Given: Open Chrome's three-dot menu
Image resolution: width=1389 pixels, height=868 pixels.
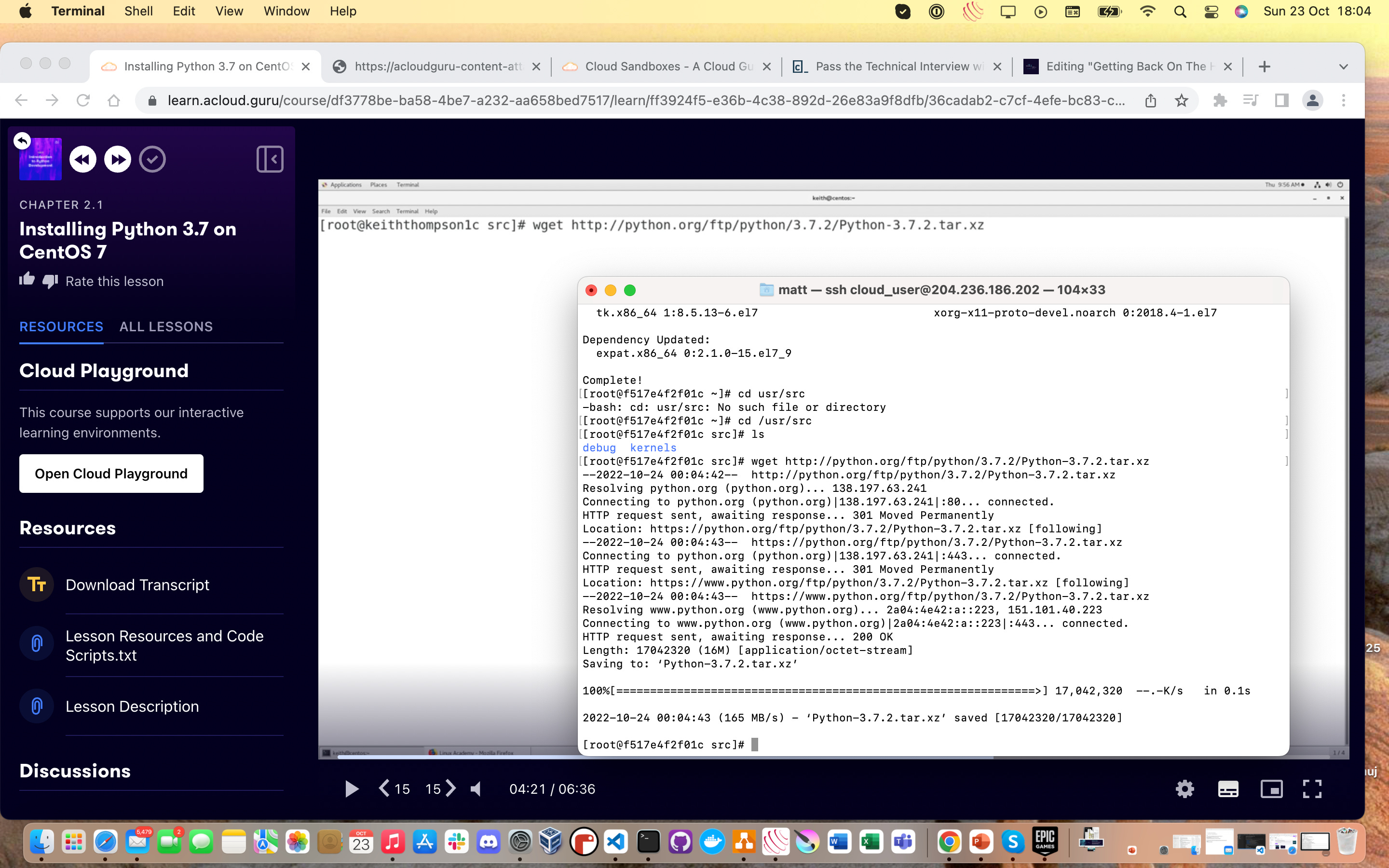Looking at the screenshot, I should 1343,100.
